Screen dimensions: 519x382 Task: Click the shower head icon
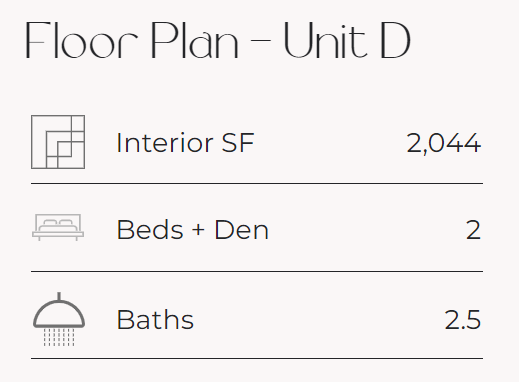59,319
